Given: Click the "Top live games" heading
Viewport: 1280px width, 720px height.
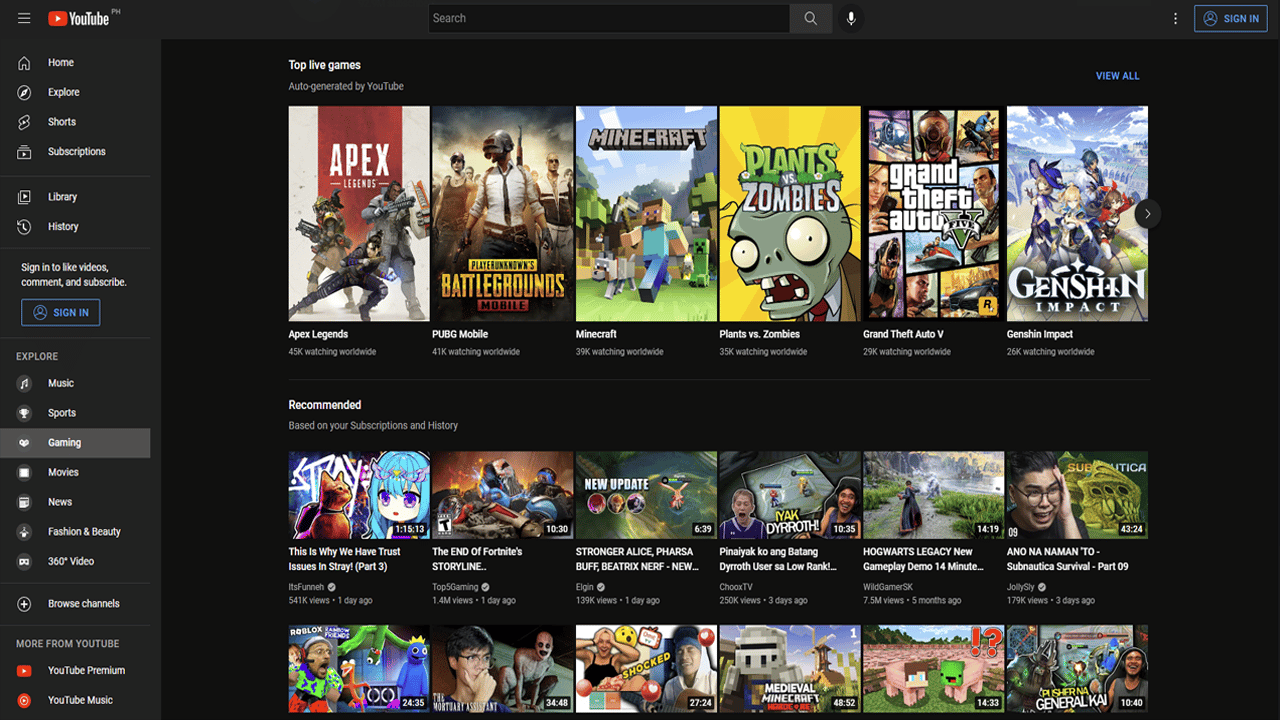Looking at the screenshot, I should (x=325, y=65).
